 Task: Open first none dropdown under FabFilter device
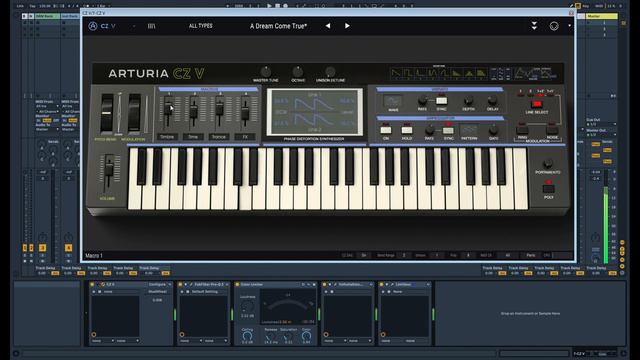pos(191,340)
